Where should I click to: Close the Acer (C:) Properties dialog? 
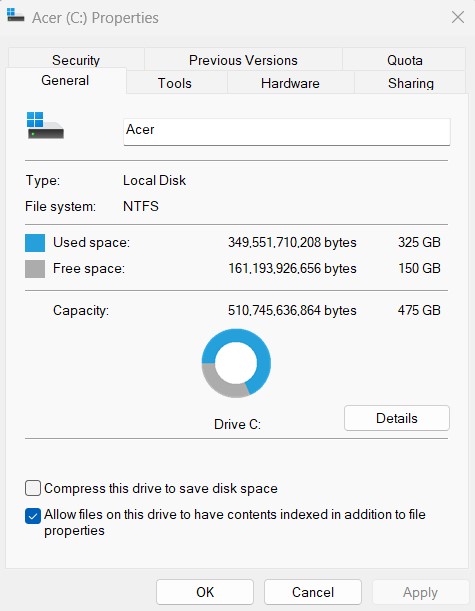[x=458, y=17]
